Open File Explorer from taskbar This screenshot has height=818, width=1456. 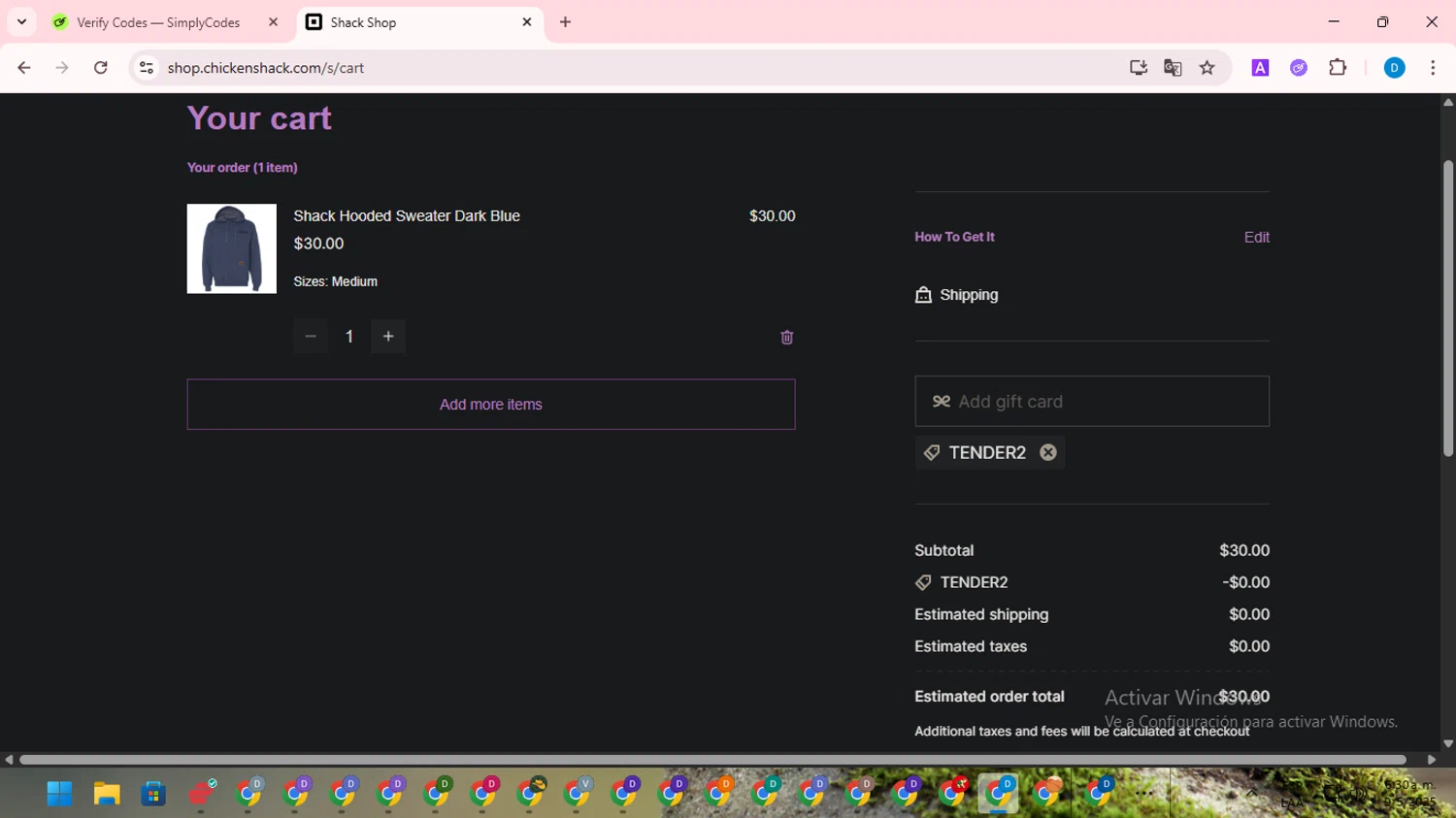107,794
